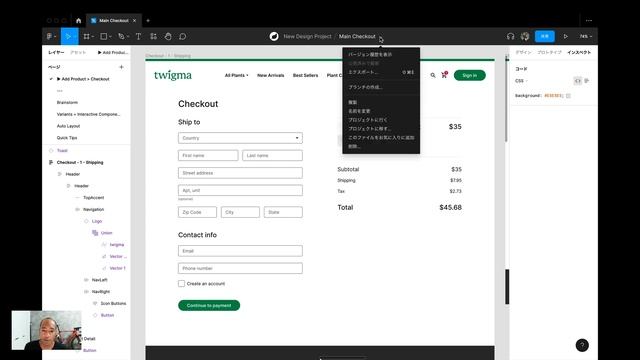Image resolution: width=640 pixels, height=360 pixels.
Task: Click Best Sellers nav link
Action: [x=305, y=75]
